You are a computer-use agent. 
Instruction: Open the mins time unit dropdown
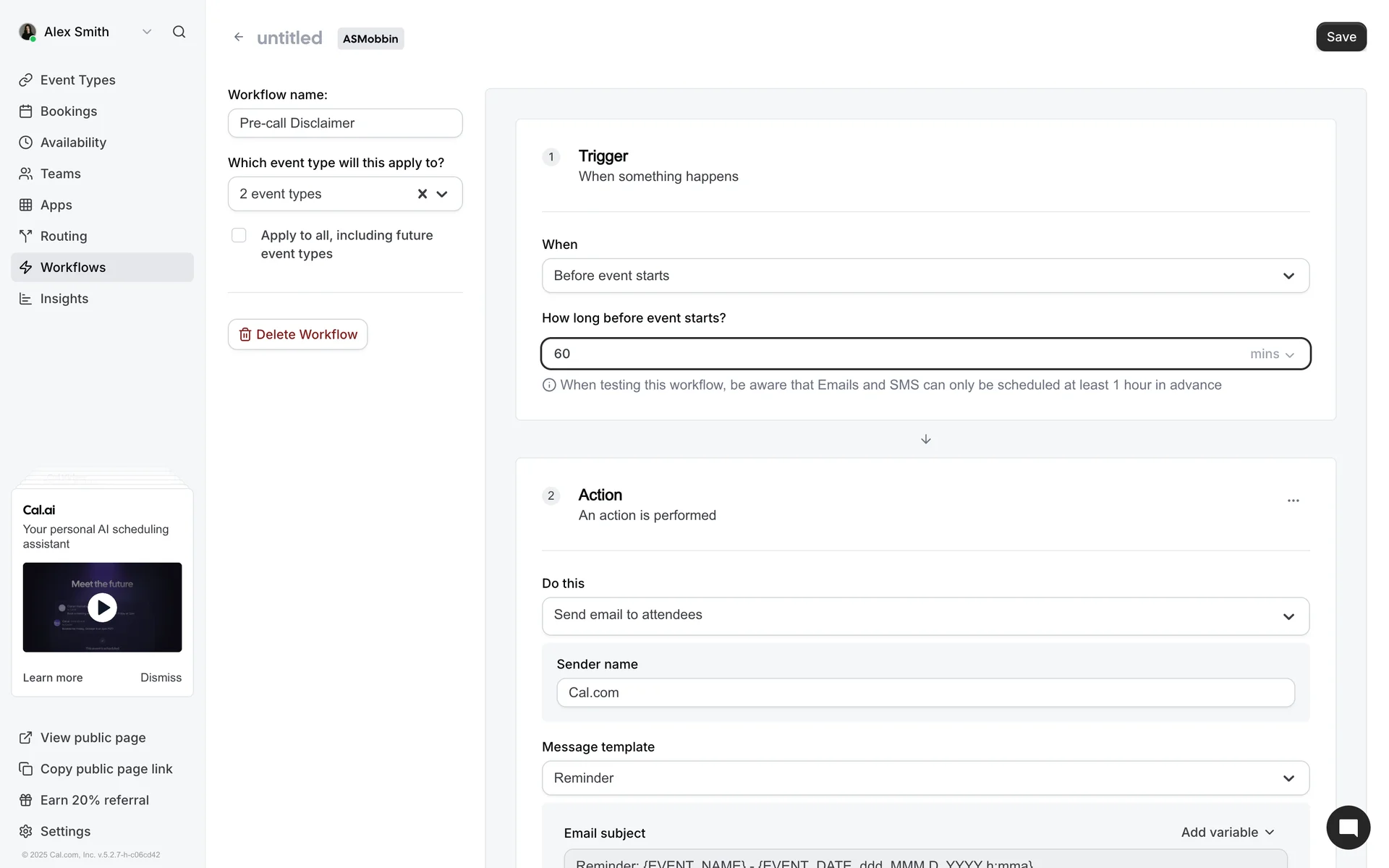[1272, 354]
